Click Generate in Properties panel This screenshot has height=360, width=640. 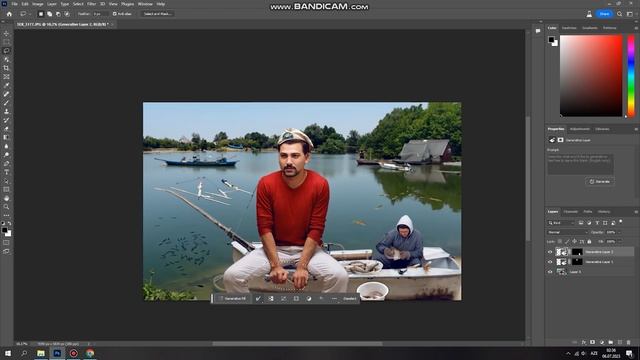600,181
